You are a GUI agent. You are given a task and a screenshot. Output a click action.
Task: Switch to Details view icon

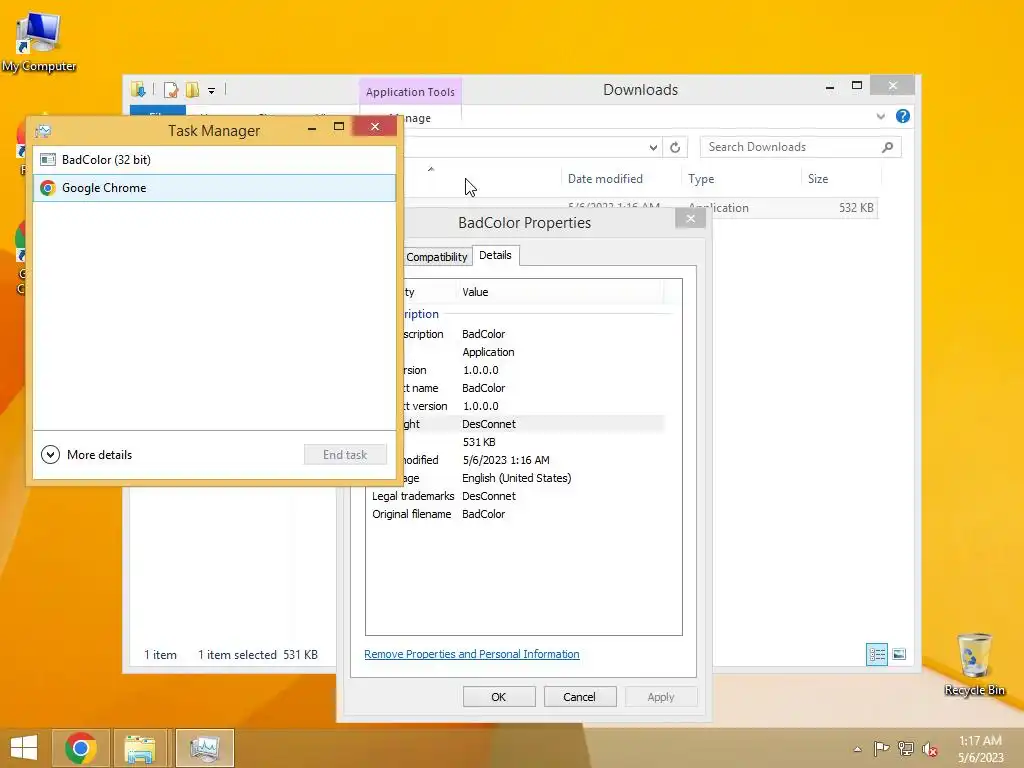(x=876, y=654)
